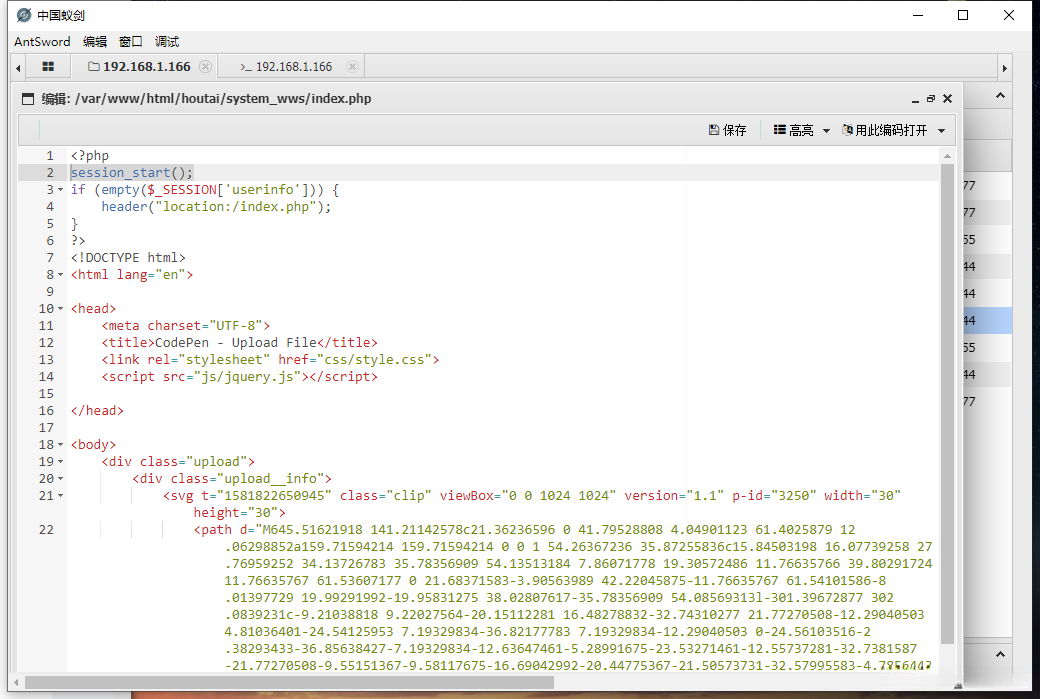Collapse the head fold at line 10
This screenshot has width=1040, height=699.
coord(60,308)
